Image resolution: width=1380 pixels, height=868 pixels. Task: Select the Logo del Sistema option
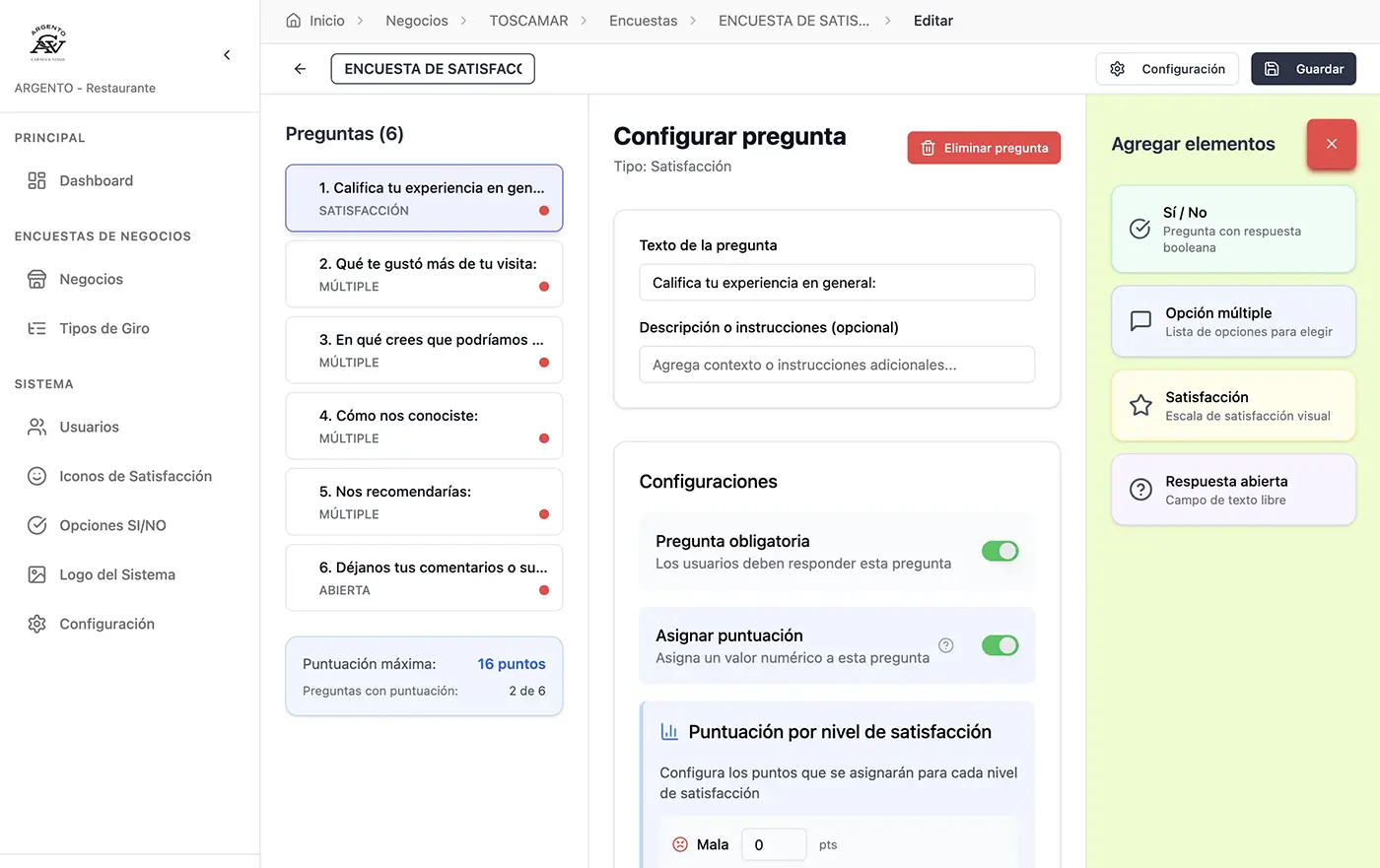(35, 574)
